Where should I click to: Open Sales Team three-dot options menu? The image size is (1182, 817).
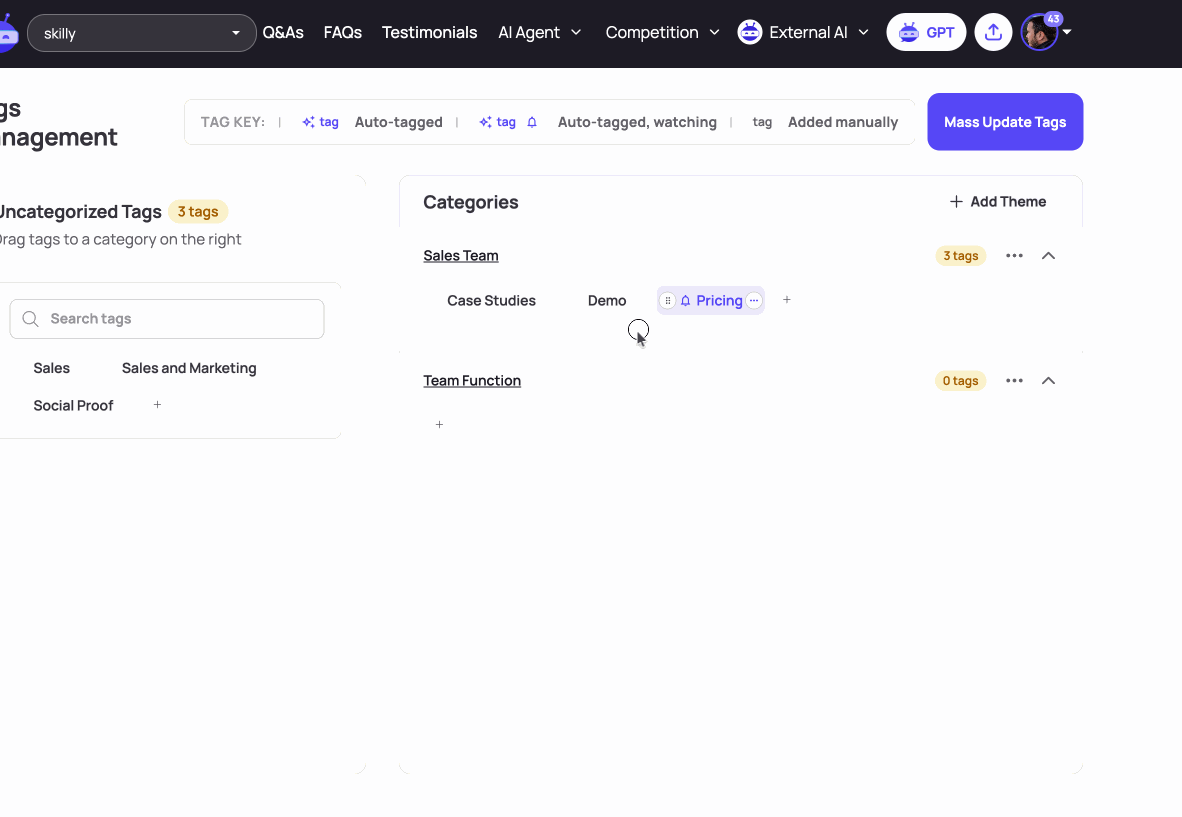pyautogui.click(x=1014, y=256)
